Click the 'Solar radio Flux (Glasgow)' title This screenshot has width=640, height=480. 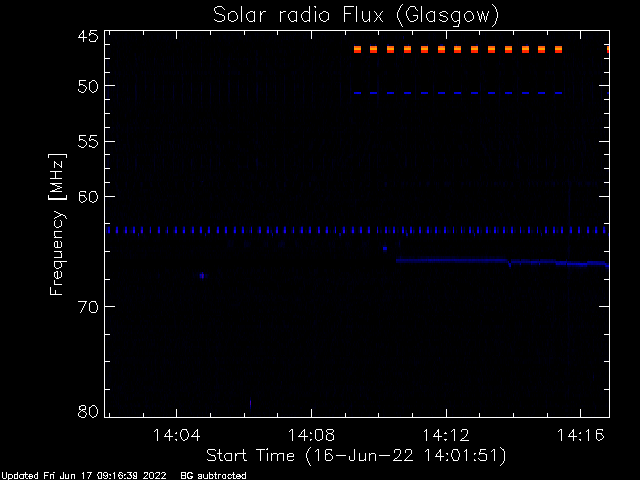pos(356,16)
